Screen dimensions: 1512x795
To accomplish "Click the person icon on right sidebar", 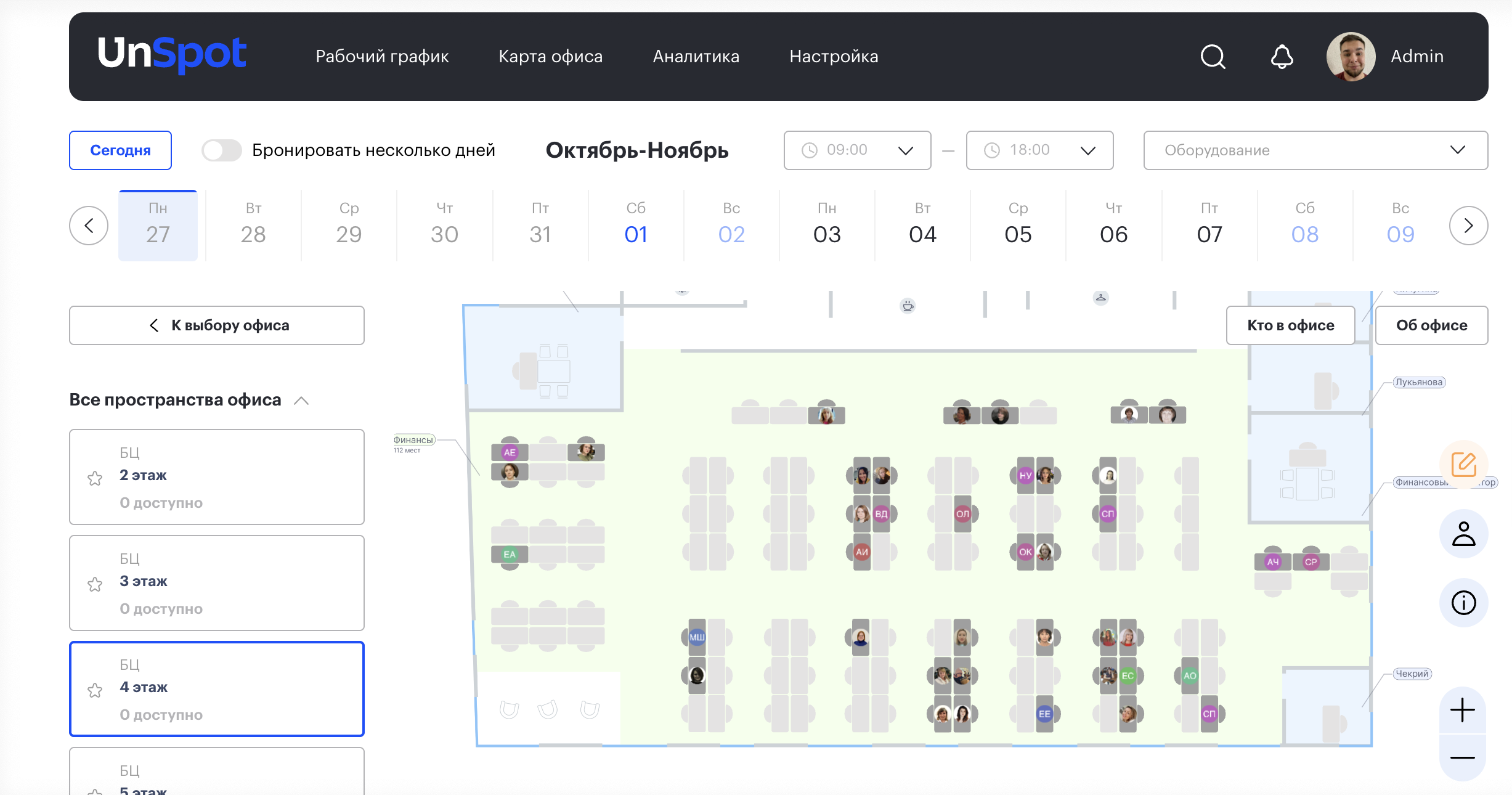I will tap(1463, 534).
